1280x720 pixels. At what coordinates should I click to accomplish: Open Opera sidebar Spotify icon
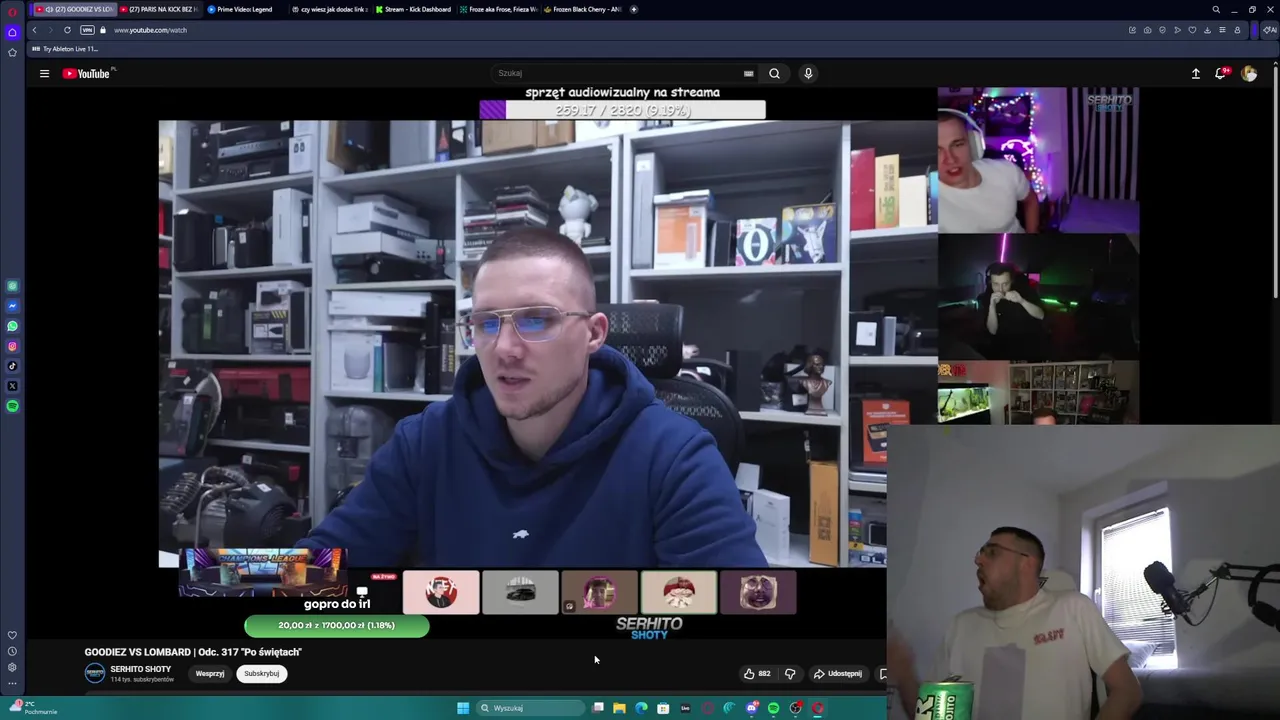pos(12,406)
